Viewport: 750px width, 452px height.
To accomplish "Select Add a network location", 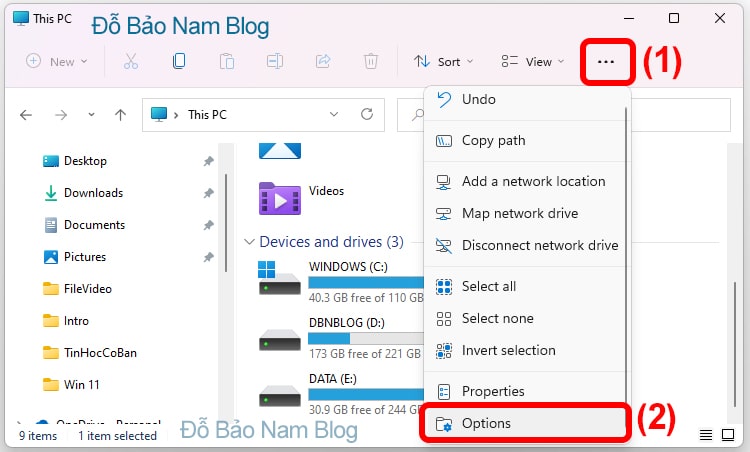I will tap(525, 182).
